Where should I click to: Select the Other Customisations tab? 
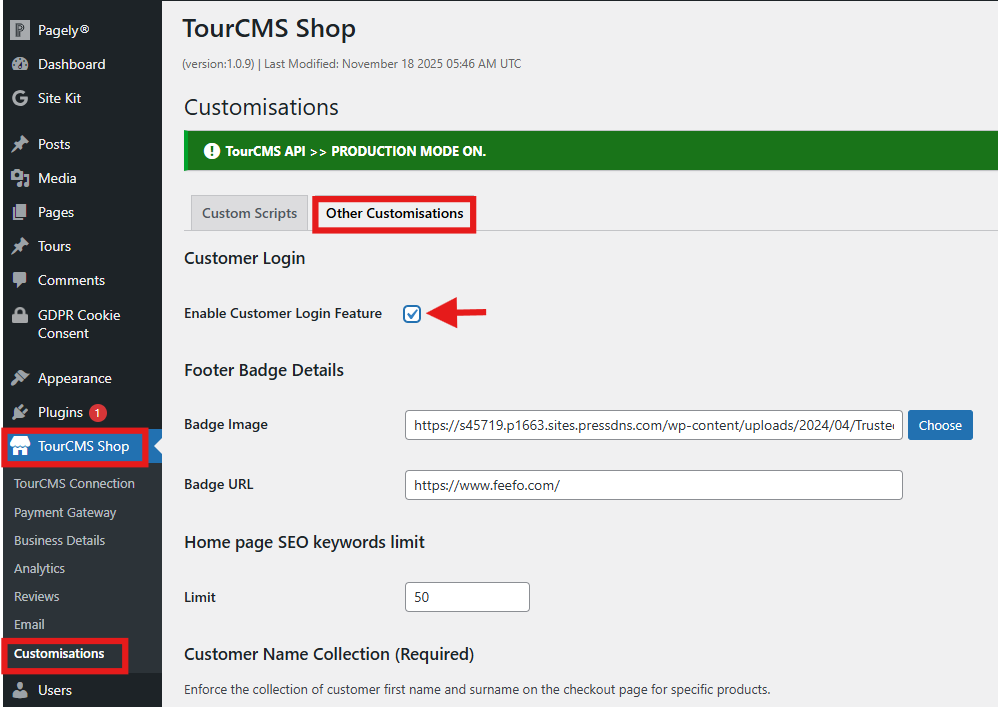(x=395, y=213)
